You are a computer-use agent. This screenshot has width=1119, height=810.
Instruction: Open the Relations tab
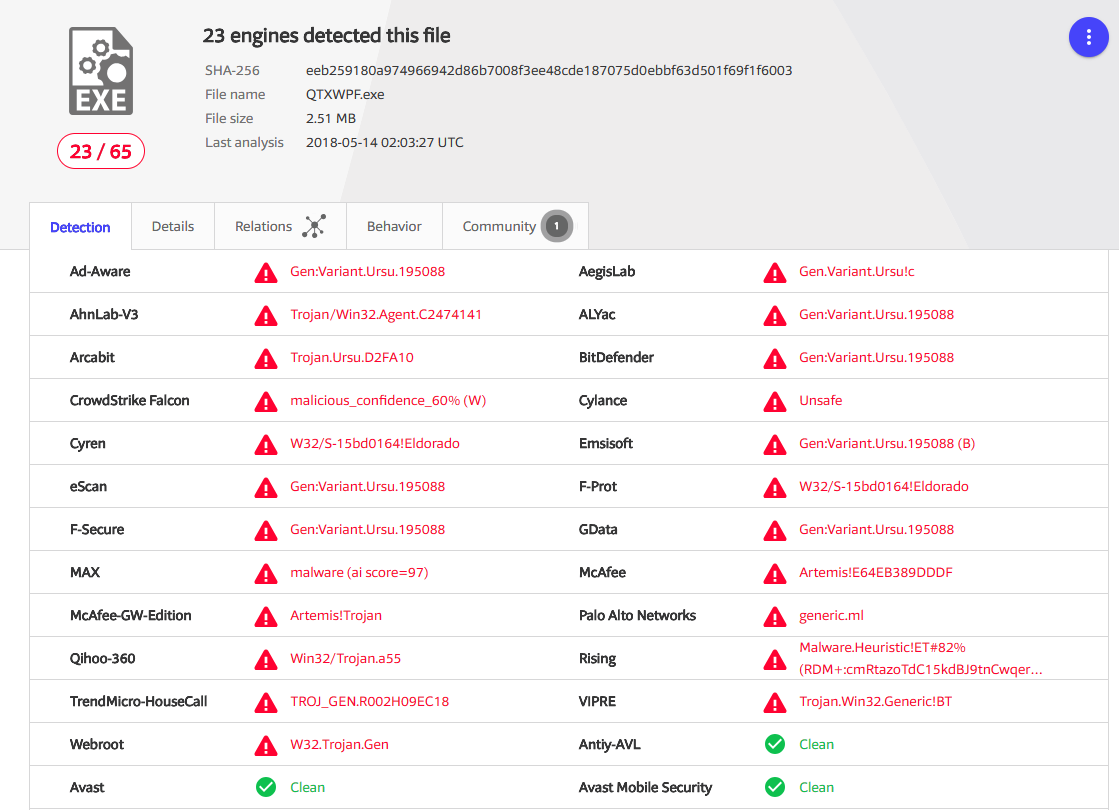tap(280, 226)
